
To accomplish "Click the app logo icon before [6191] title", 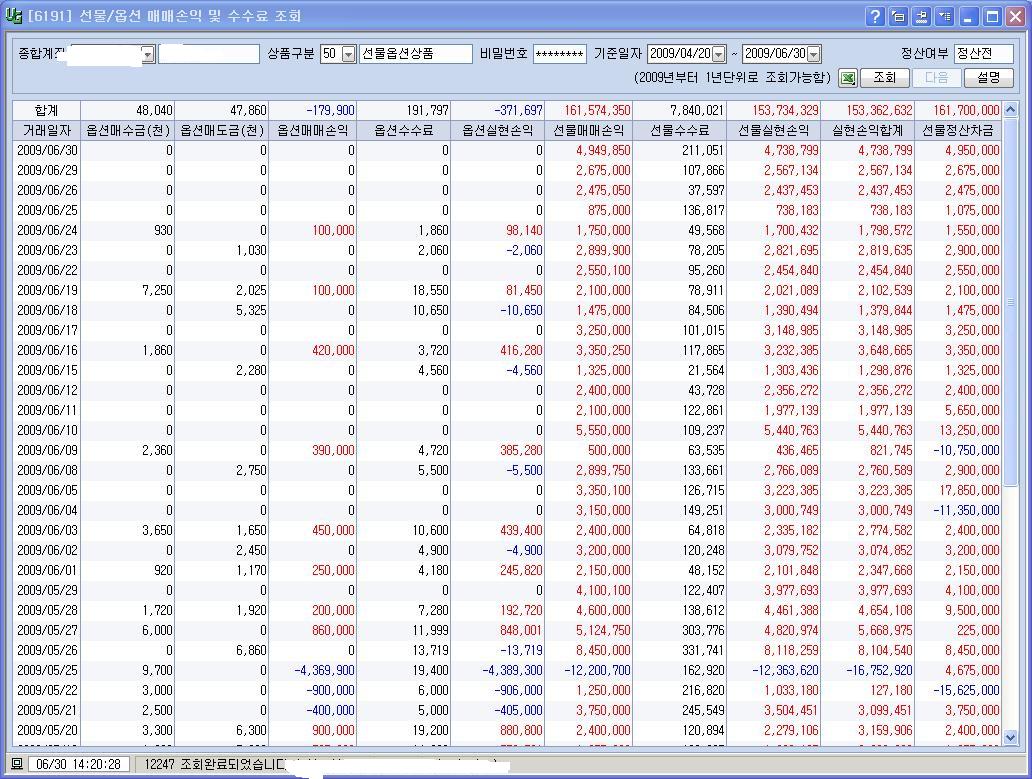I will [x=13, y=16].
